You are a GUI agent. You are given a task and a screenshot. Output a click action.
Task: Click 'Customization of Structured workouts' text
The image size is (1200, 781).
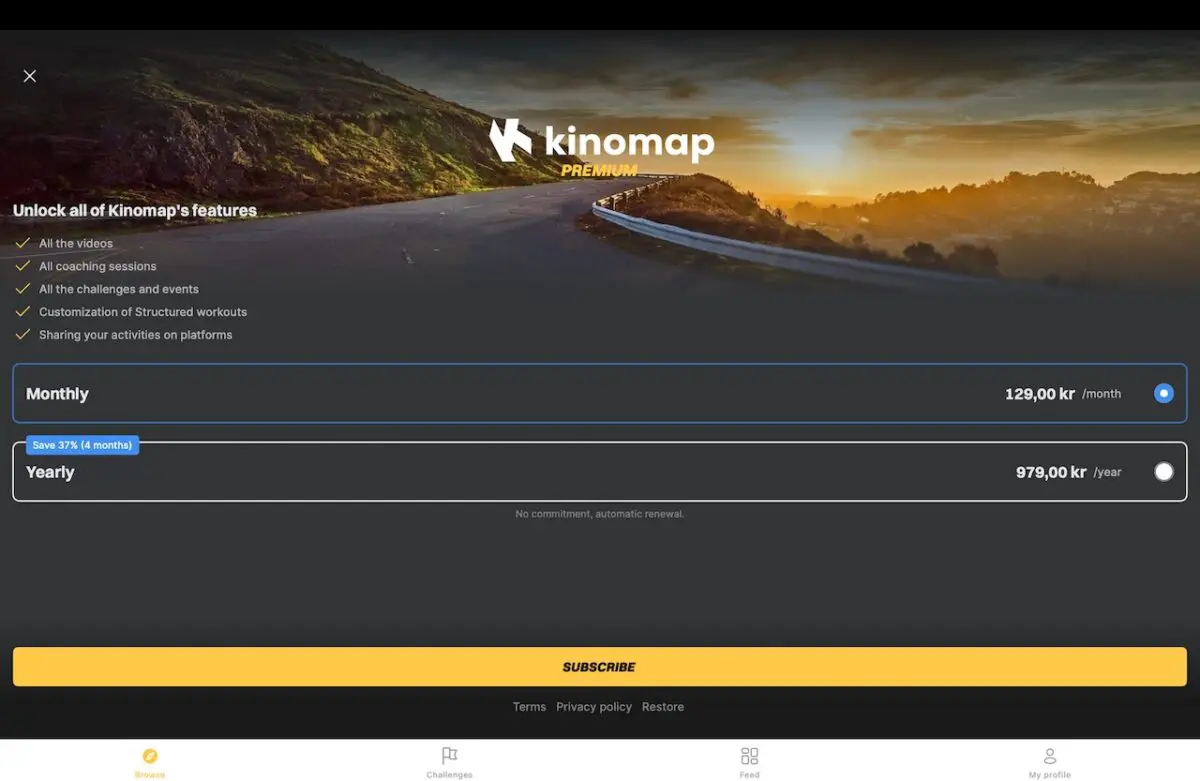pos(143,312)
